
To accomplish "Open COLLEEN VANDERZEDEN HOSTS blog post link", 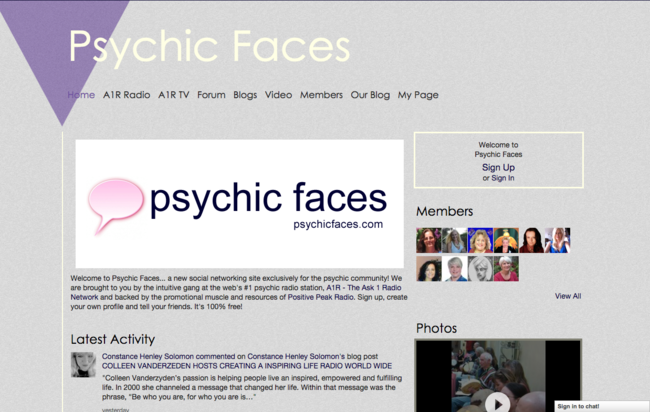I will (x=247, y=366).
